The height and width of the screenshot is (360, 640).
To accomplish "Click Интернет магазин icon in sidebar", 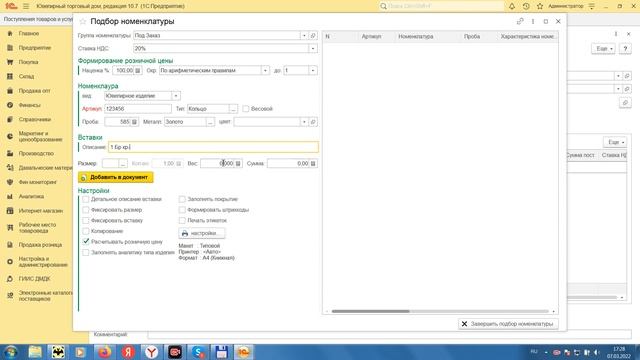I will tap(10, 211).
